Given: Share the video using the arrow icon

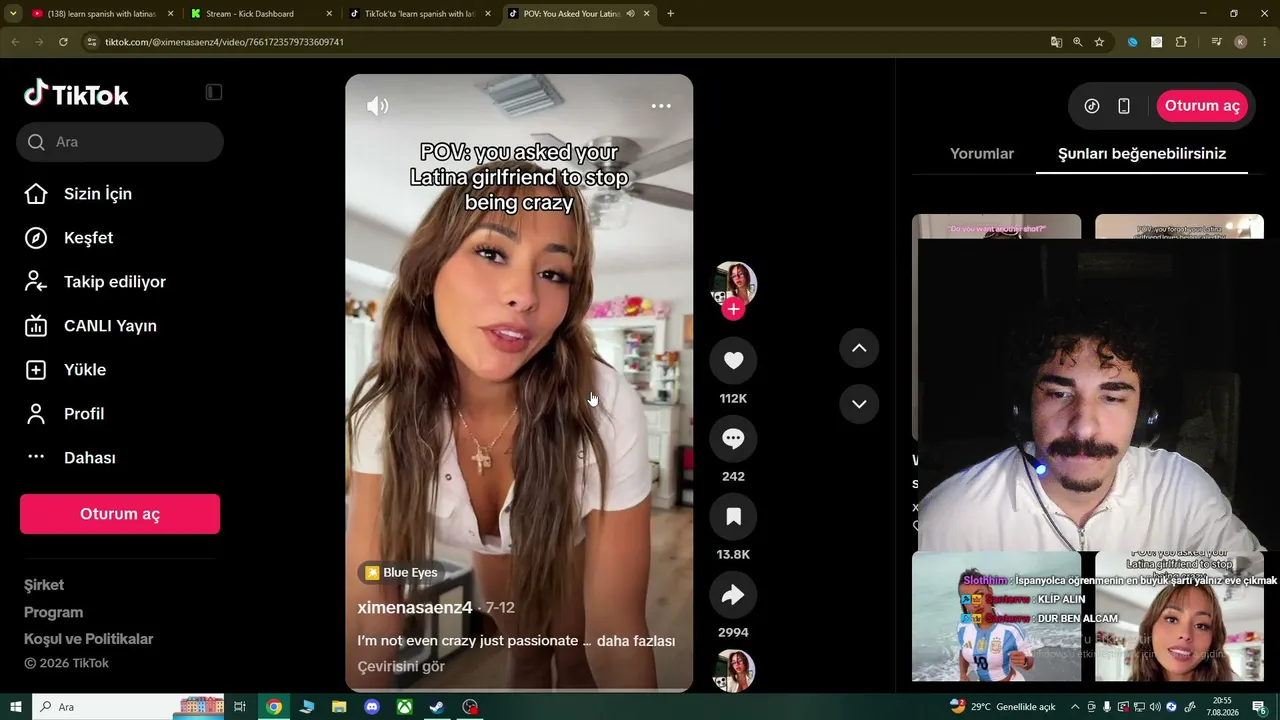Looking at the screenshot, I should pos(733,595).
